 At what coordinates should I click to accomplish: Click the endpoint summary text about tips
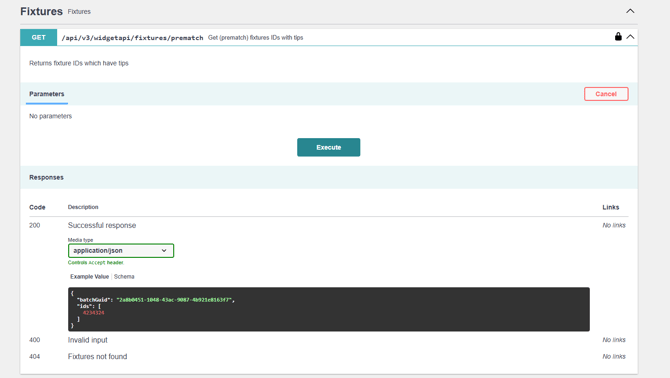[256, 38]
